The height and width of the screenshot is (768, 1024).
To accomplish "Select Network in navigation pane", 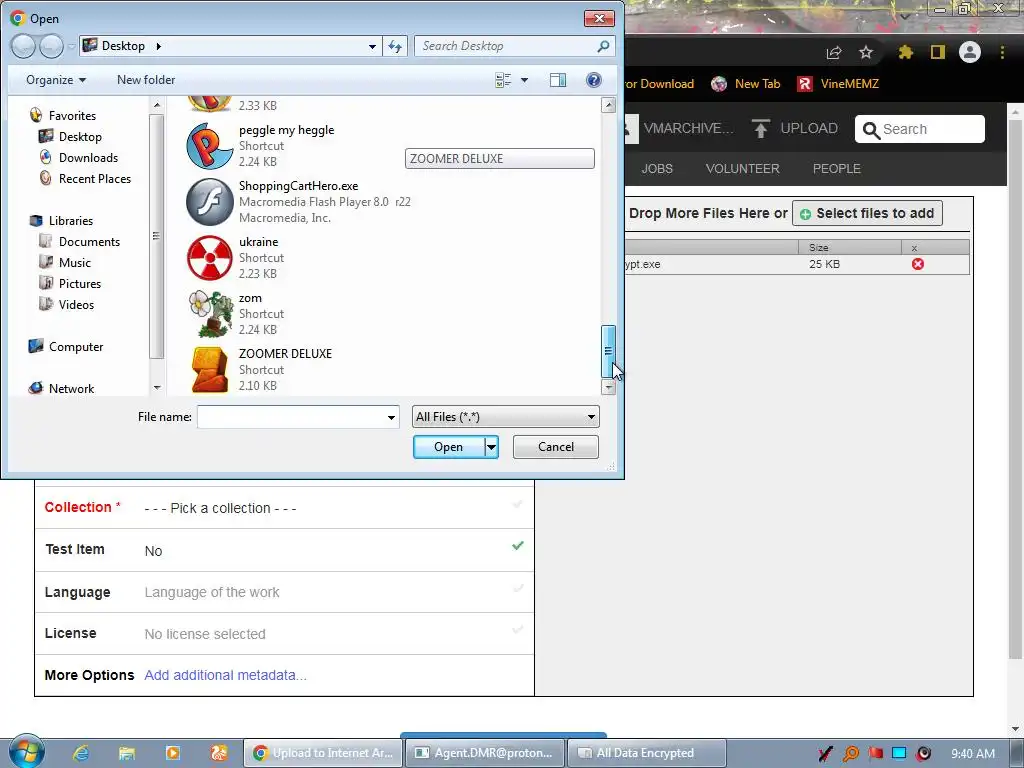I will tap(61, 389).
